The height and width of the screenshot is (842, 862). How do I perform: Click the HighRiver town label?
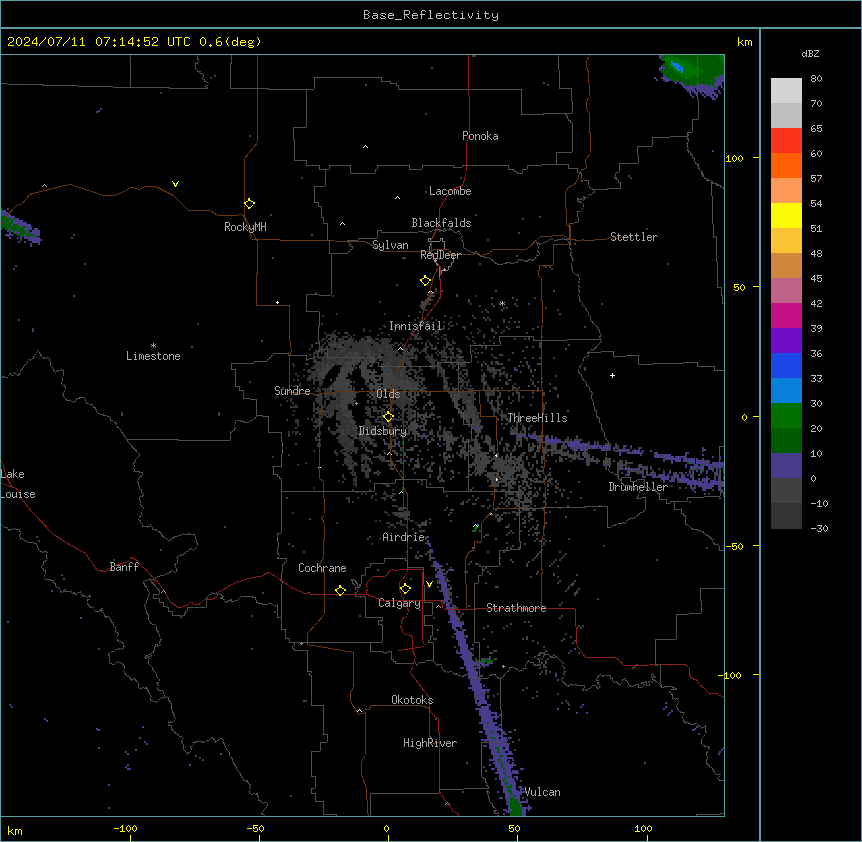point(430,743)
